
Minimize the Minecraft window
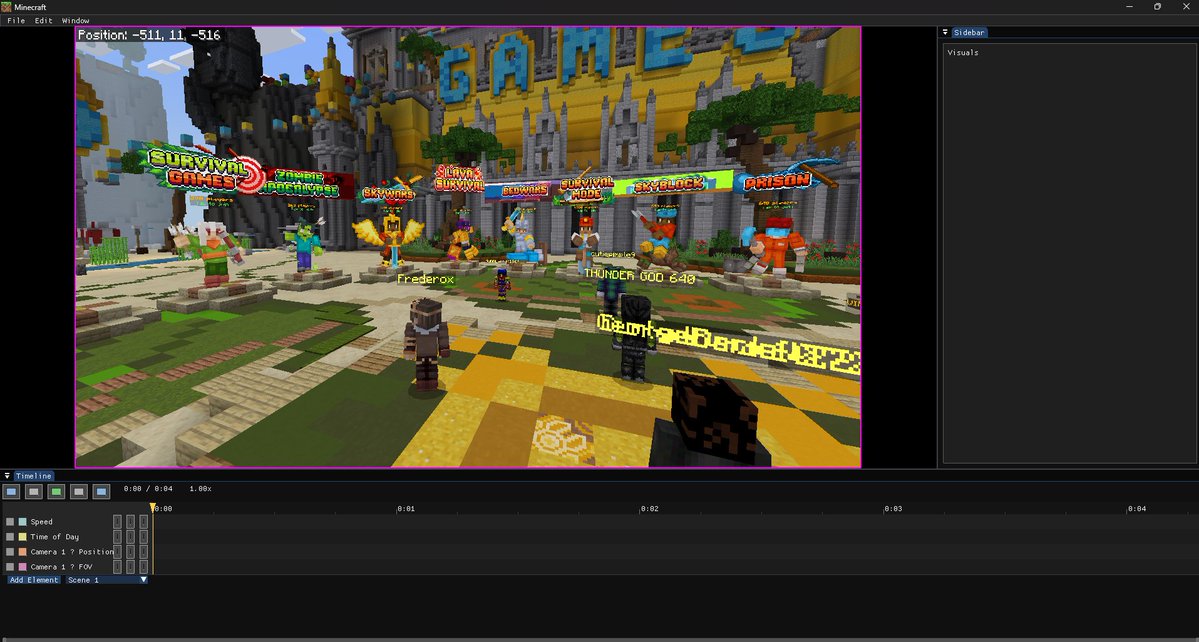[1130, 6]
